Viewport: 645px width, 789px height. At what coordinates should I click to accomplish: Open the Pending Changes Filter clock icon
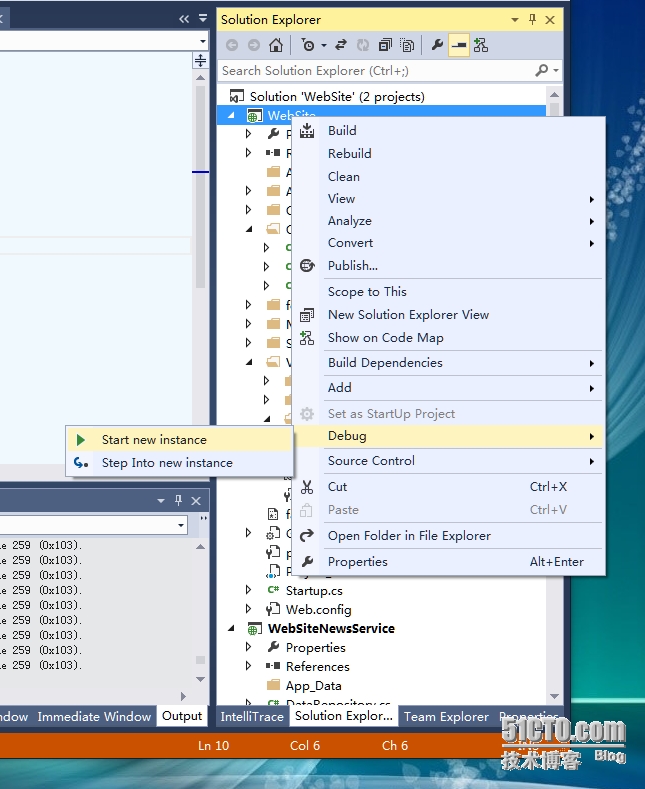308,45
